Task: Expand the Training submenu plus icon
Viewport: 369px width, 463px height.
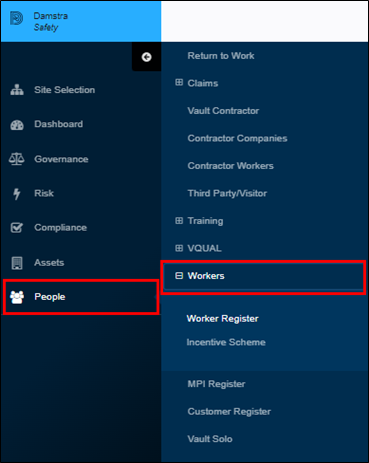Action: [179, 221]
